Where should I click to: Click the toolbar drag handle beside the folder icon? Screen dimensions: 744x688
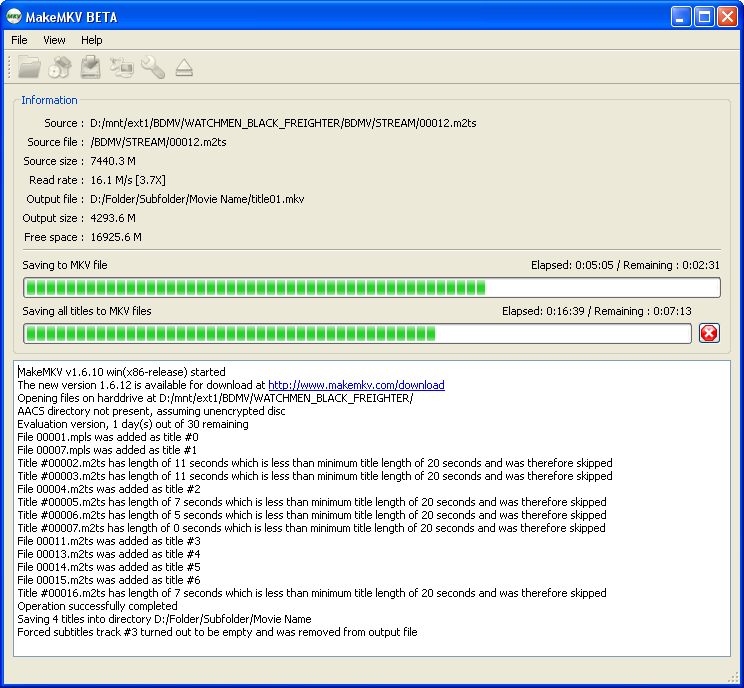coord(9,67)
